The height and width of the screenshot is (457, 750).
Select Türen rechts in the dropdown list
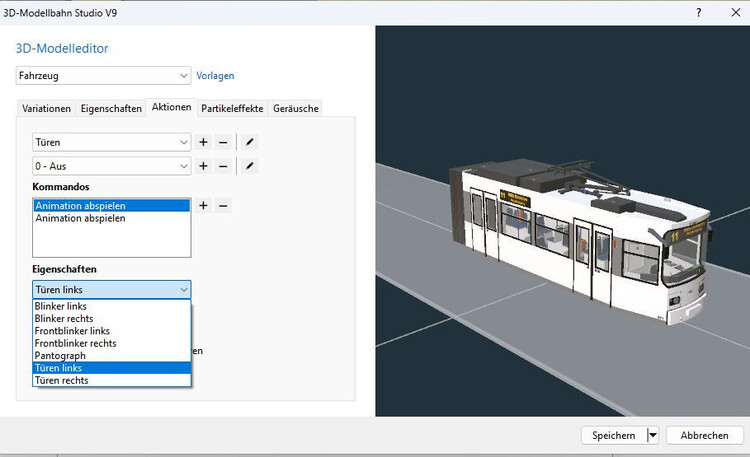point(62,380)
